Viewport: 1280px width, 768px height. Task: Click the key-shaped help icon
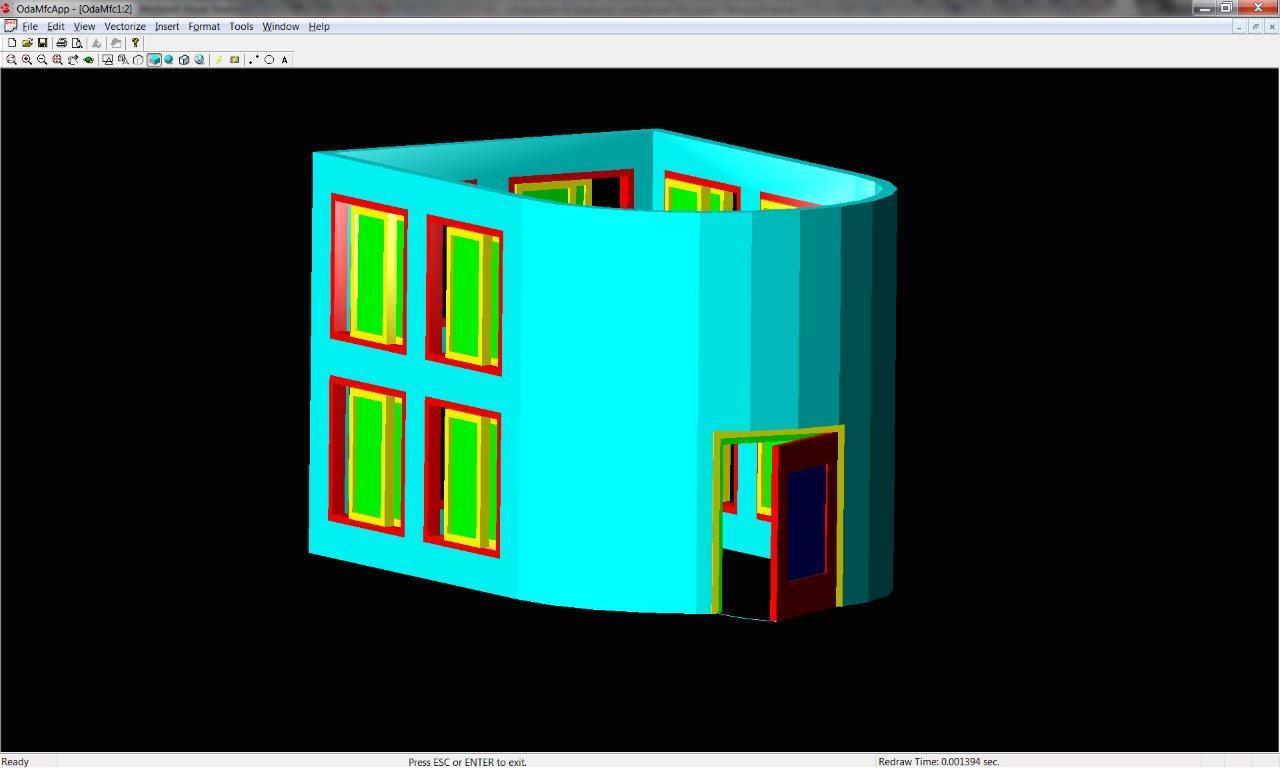point(135,43)
